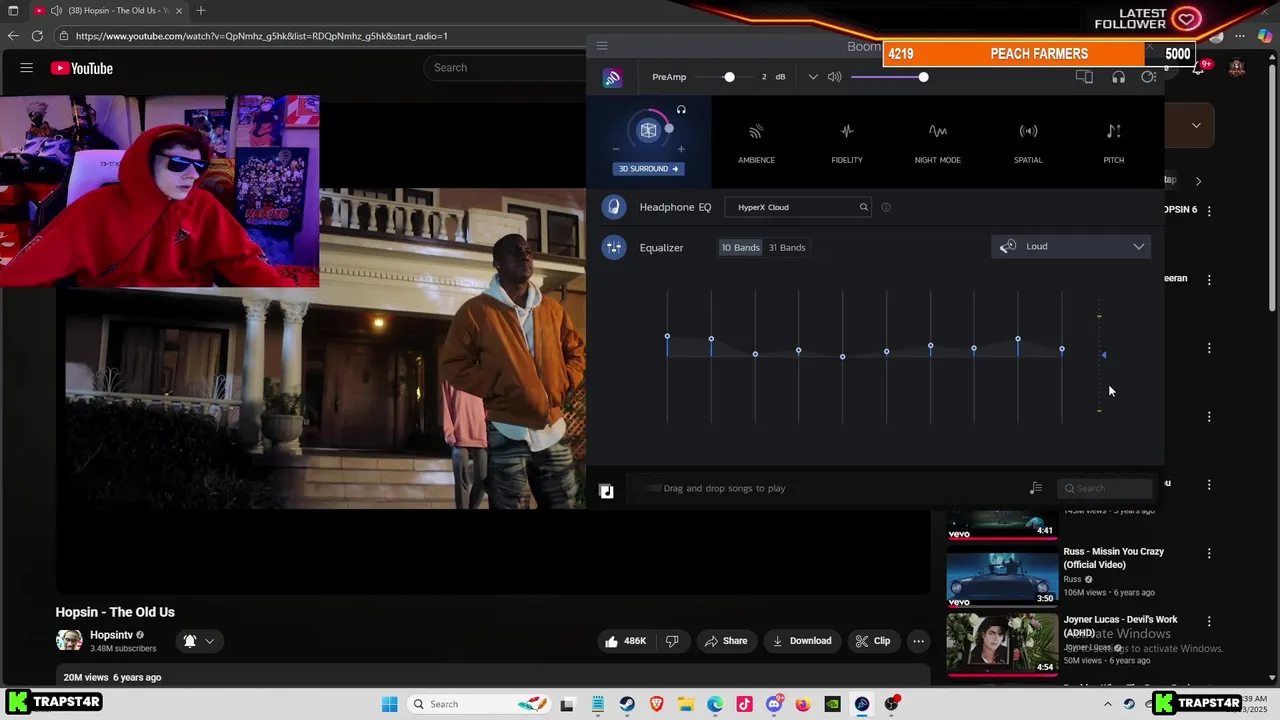Decrease 3D surround intensity with minus
Image resolution: width=1280 pixels, height=720 pixels.
616,149
